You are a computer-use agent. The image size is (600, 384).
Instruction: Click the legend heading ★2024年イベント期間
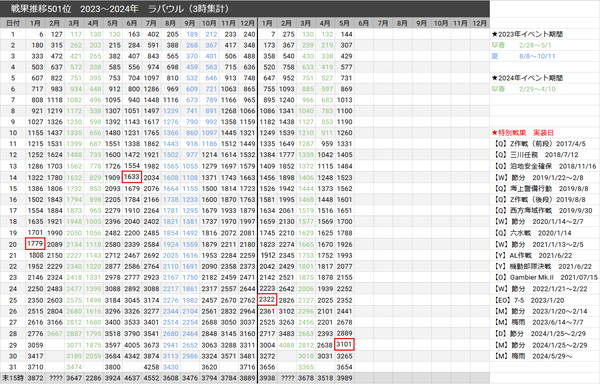pos(527,78)
